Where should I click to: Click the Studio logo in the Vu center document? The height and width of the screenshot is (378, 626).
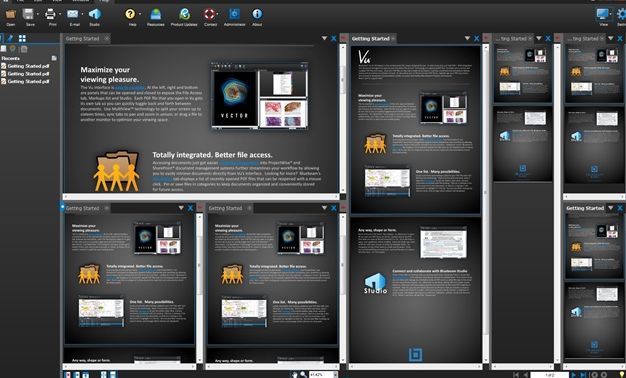(375, 283)
